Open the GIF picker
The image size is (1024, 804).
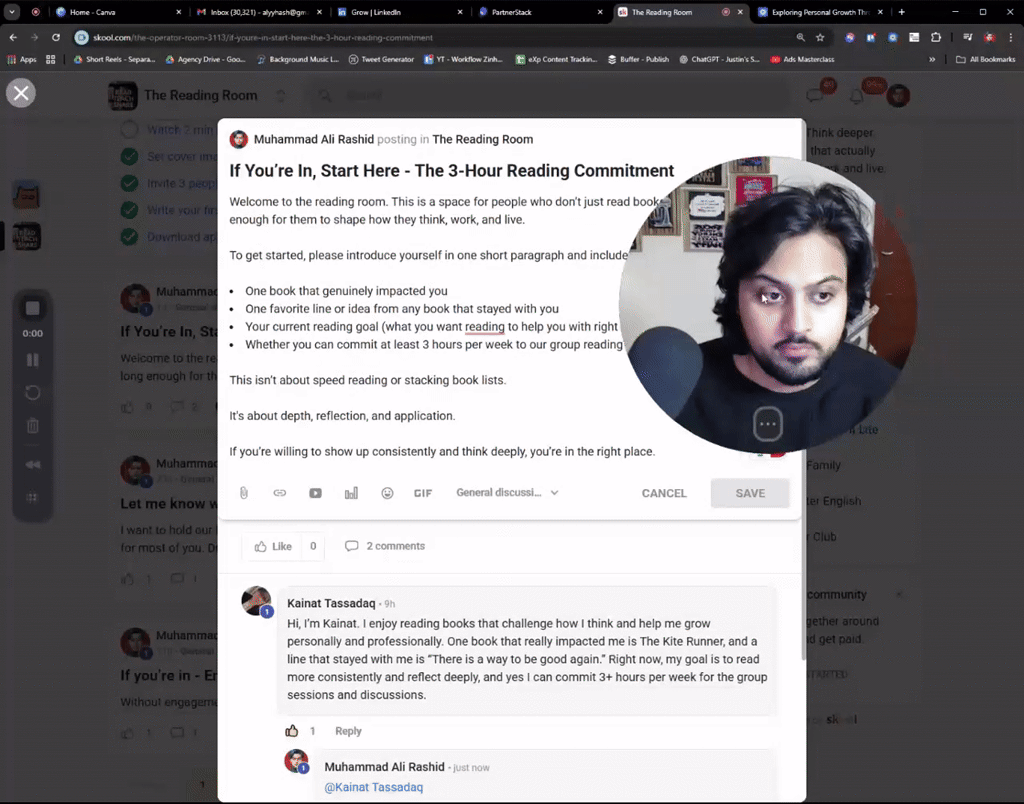(x=423, y=493)
